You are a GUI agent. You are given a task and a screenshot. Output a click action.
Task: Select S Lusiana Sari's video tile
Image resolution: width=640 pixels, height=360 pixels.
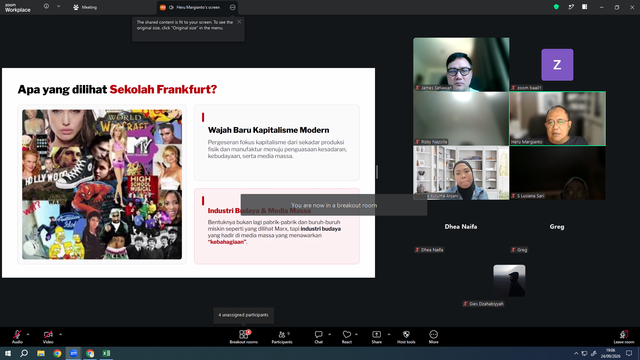(x=557, y=173)
